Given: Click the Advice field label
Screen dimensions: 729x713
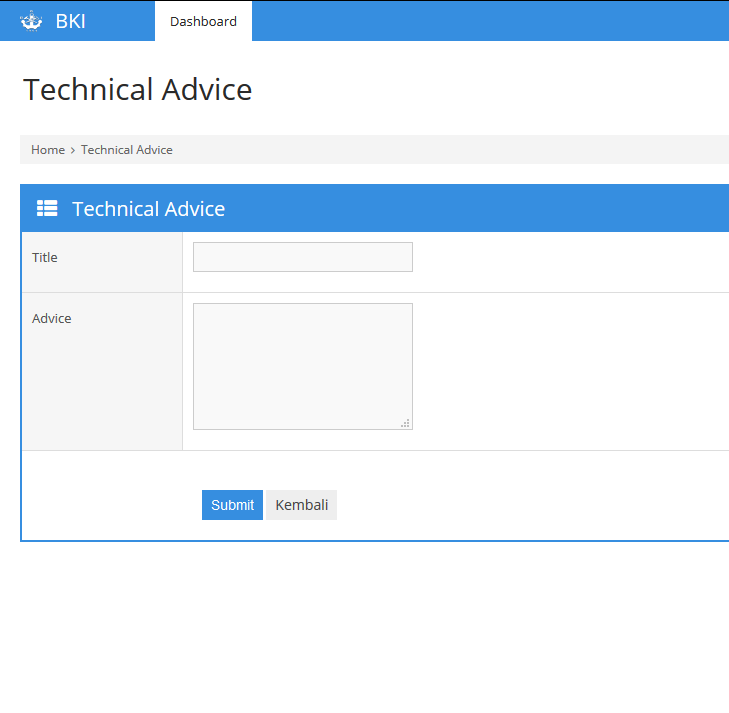Looking at the screenshot, I should click(52, 319).
